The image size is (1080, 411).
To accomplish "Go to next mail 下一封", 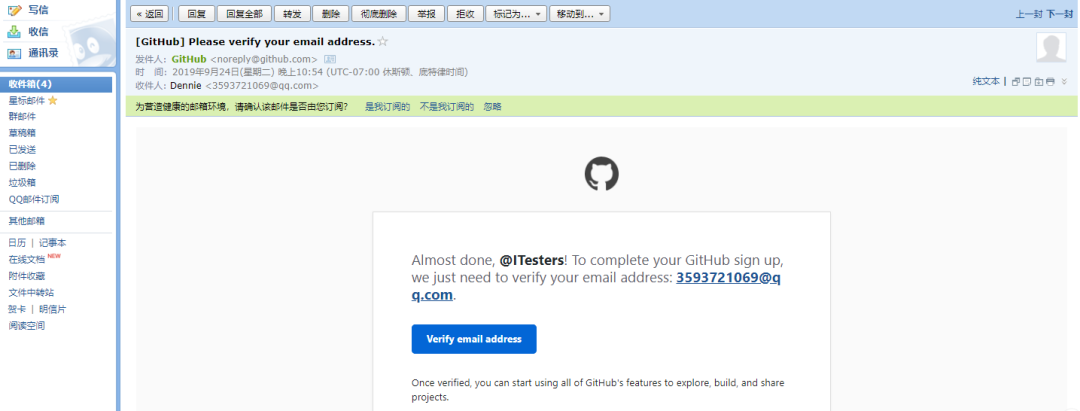I will (1059, 14).
